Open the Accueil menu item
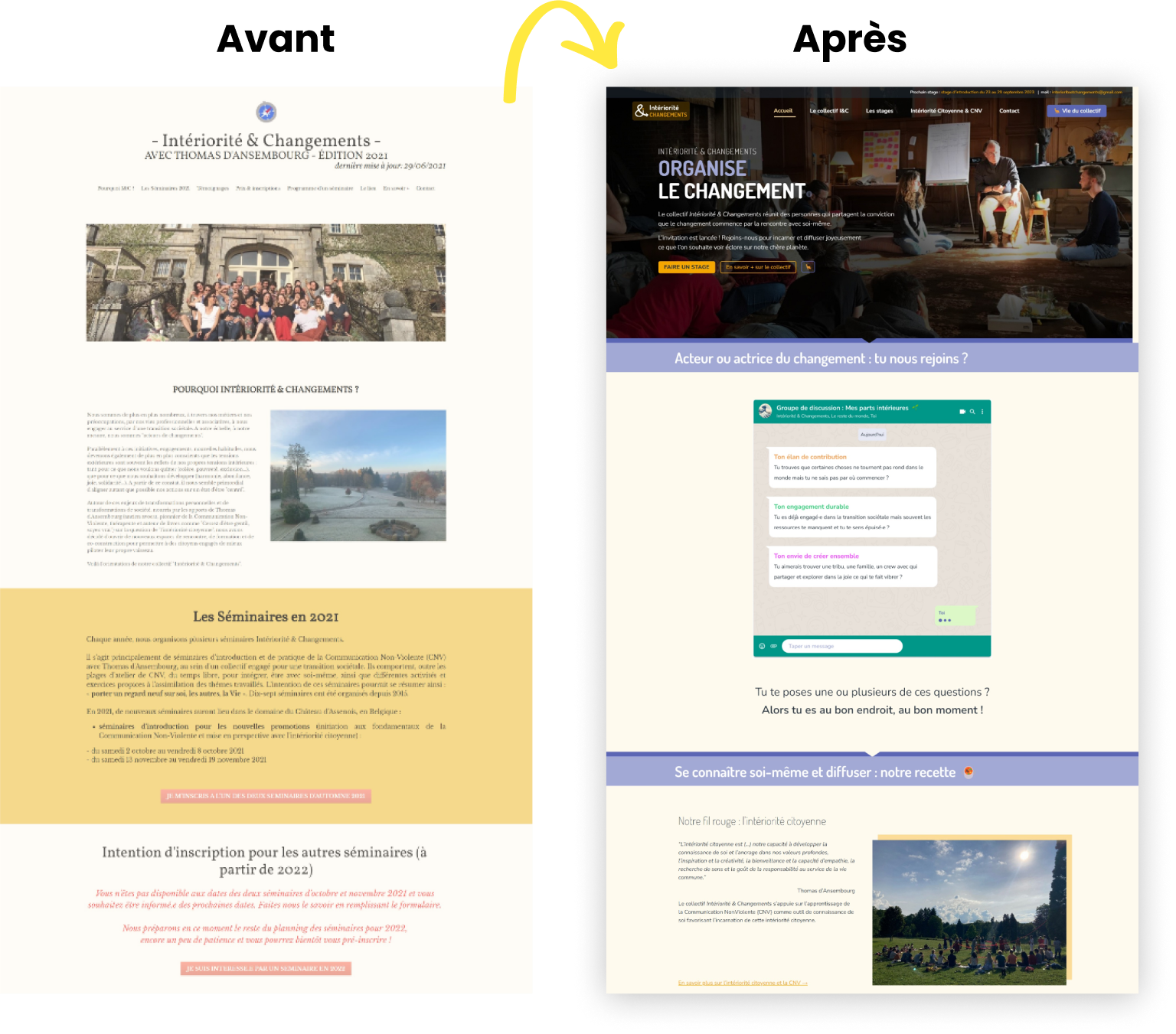This screenshot has width=1176, height=1034. pos(783,111)
